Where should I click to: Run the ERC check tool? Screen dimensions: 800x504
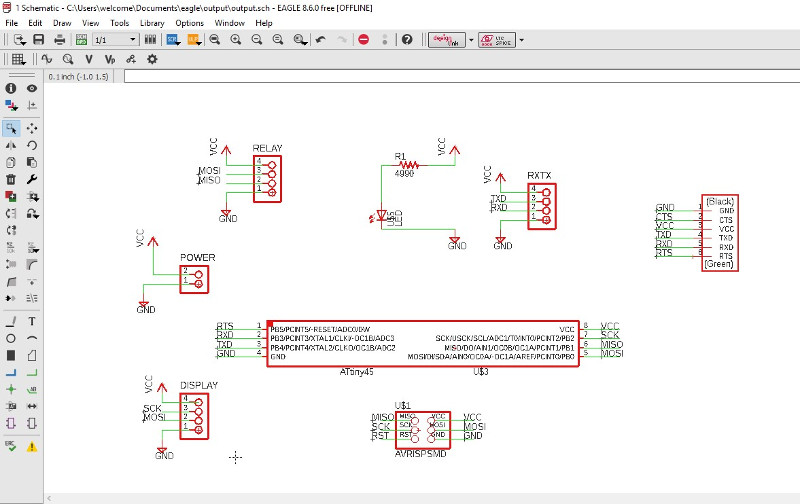pyautogui.click(x=11, y=446)
